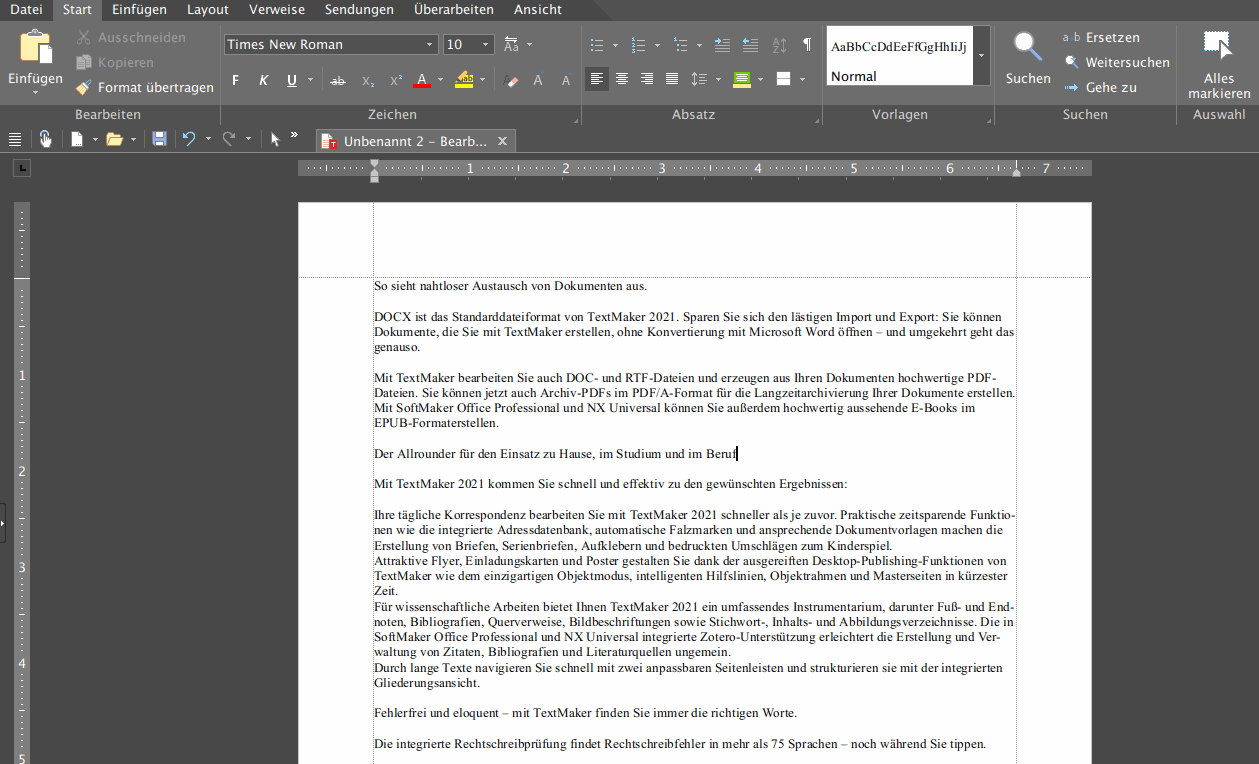Apply the yellow highlighter color
The width and height of the screenshot is (1259, 764).
pyautogui.click(x=464, y=80)
